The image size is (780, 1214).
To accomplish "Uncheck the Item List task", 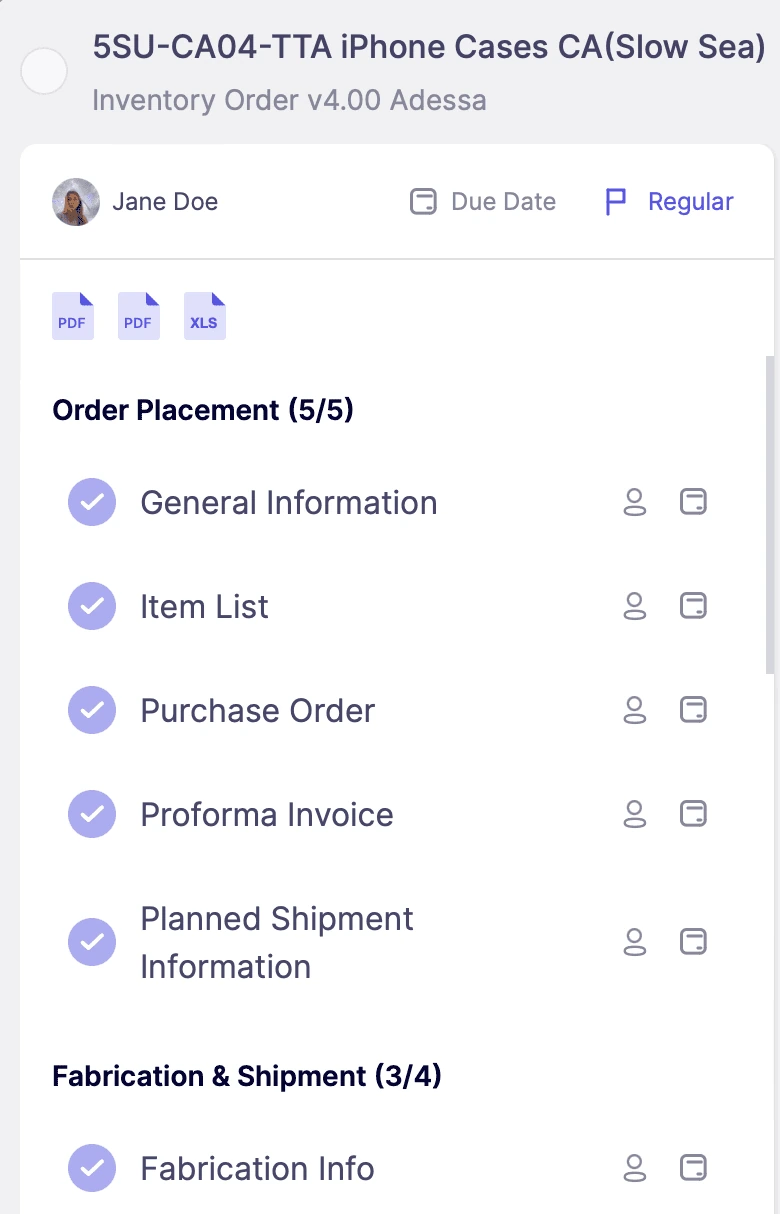I will pyautogui.click(x=91, y=607).
